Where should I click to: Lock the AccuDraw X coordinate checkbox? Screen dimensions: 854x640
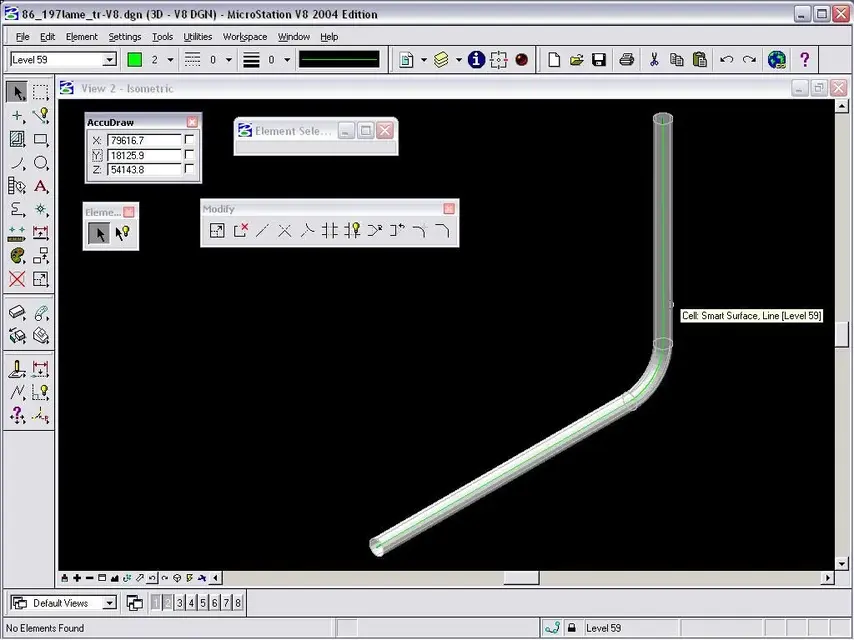(x=190, y=141)
